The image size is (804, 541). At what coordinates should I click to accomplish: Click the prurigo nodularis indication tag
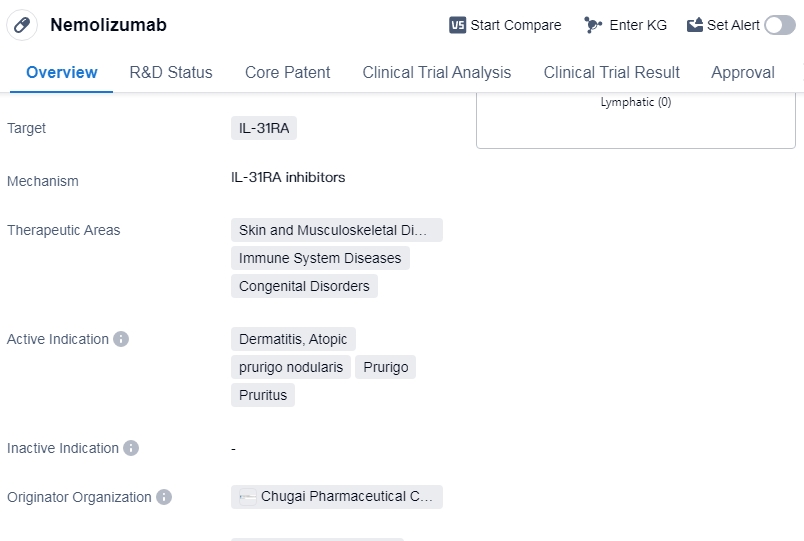coord(291,367)
